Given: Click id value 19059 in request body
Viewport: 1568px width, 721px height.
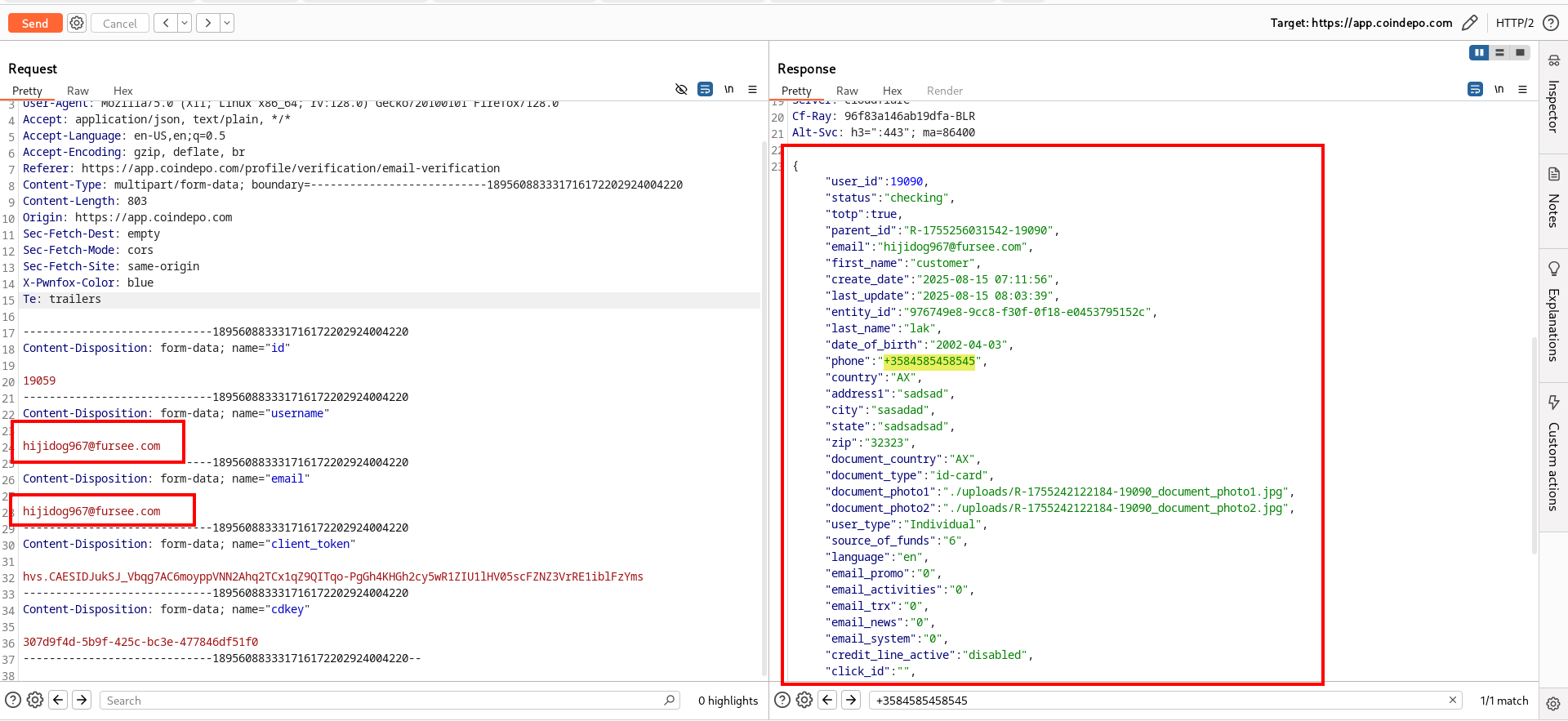Looking at the screenshot, I should point(39,381).
